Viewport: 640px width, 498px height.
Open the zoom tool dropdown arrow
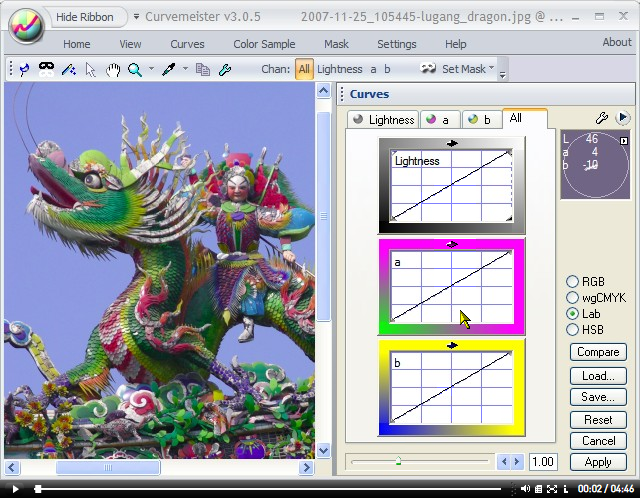[x=151, y=69]
